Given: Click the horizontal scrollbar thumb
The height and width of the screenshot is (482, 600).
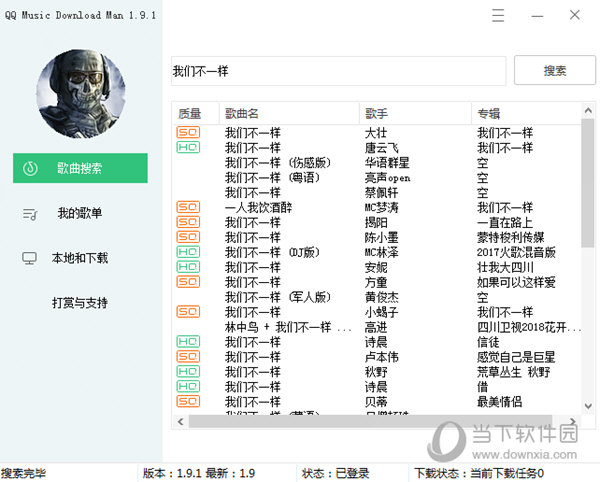Looking at the screenshot, I should pos(370,422).
